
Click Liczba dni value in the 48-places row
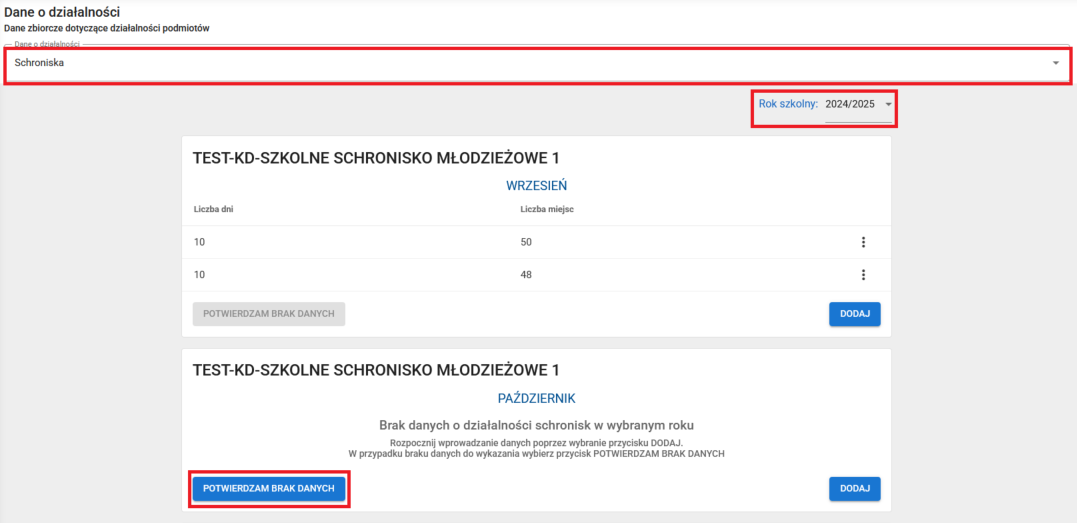[200, 275]
